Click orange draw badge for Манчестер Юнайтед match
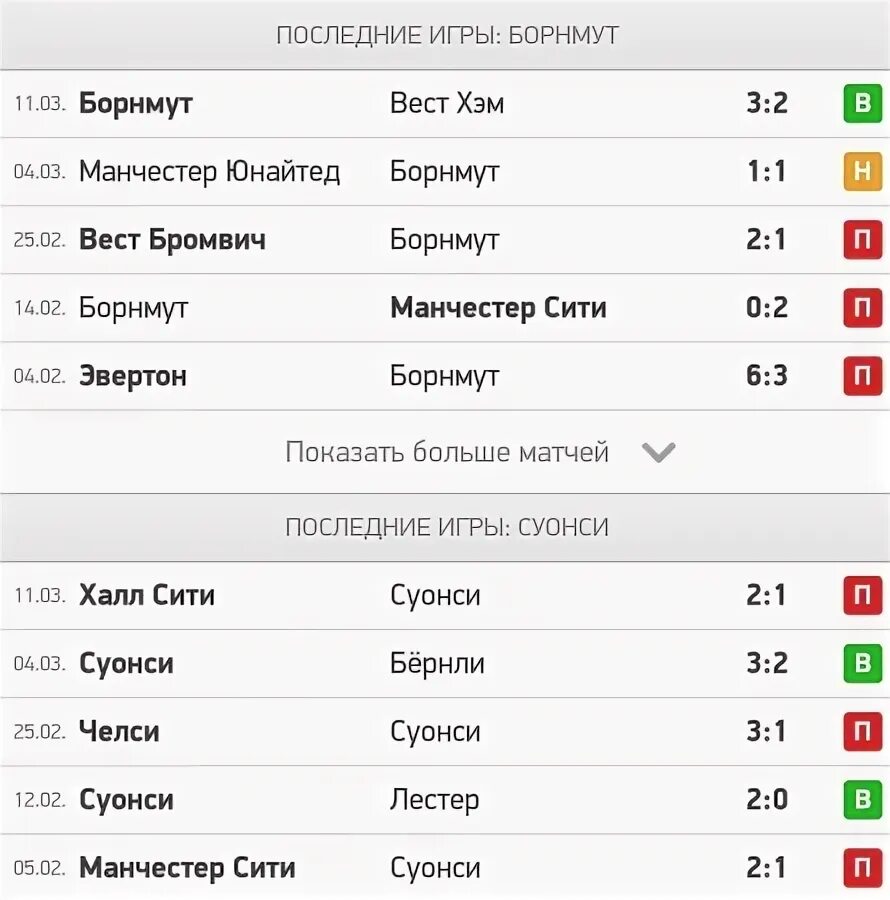 click(862, 171)
